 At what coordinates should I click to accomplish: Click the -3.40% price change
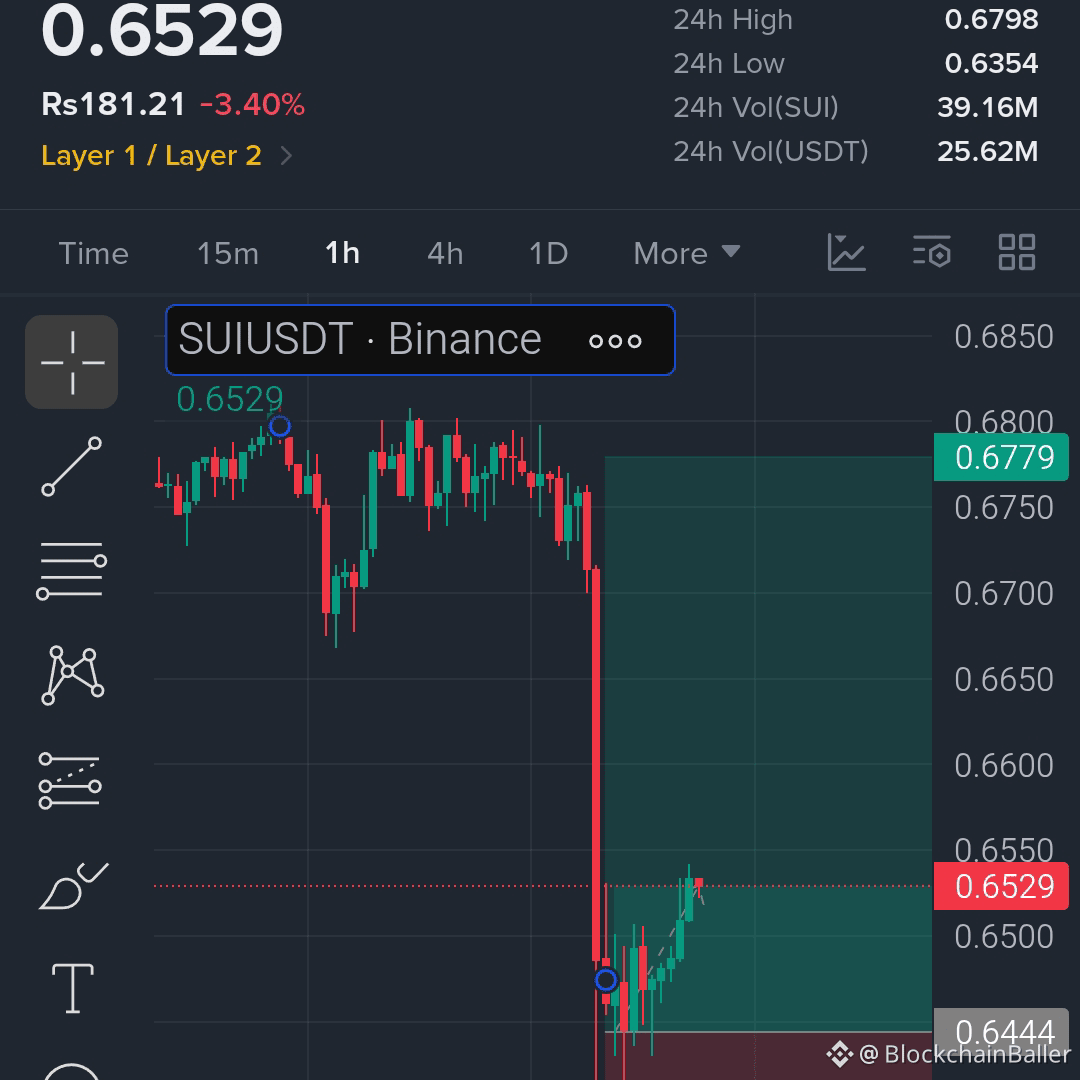(253, 105)
